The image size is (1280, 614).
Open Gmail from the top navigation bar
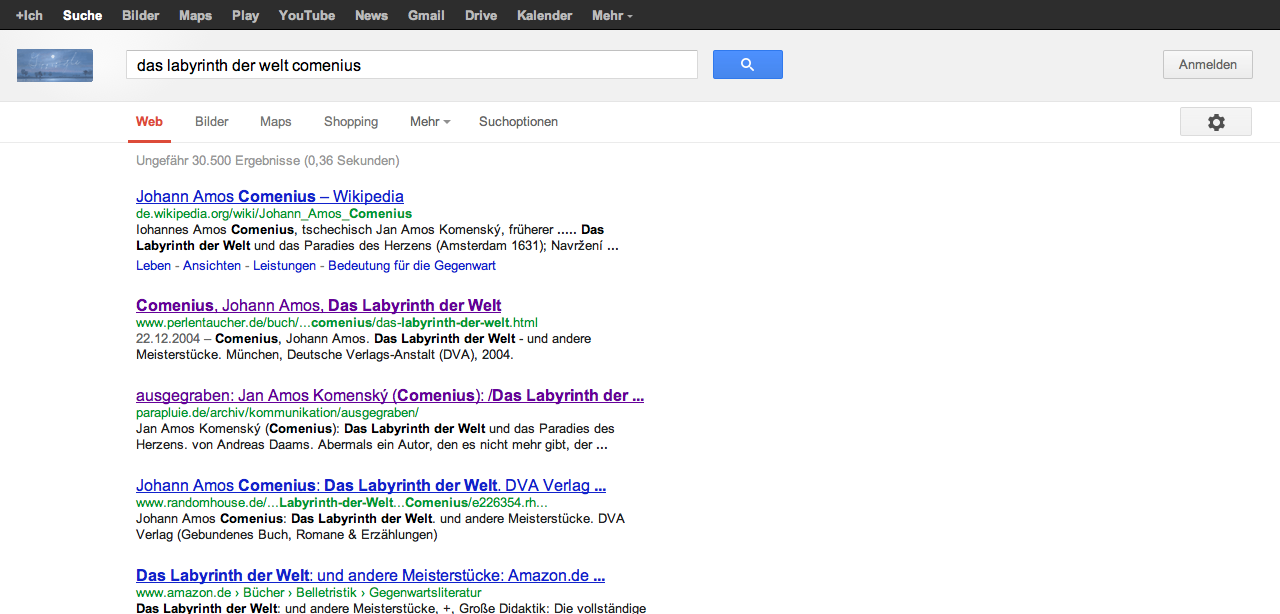coord(426,15)
